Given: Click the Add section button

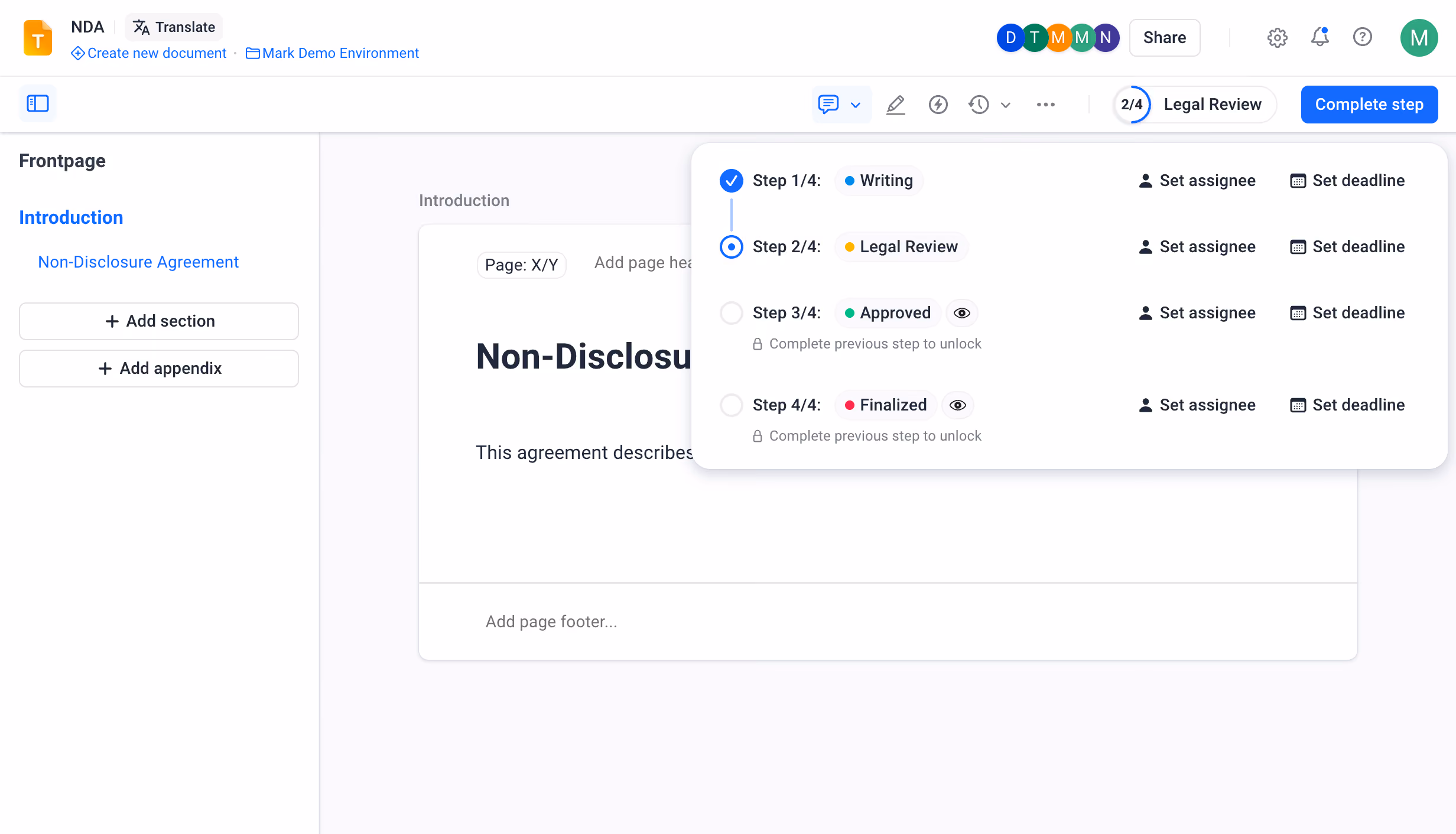Looking at the screenshot, I should 159,321.
